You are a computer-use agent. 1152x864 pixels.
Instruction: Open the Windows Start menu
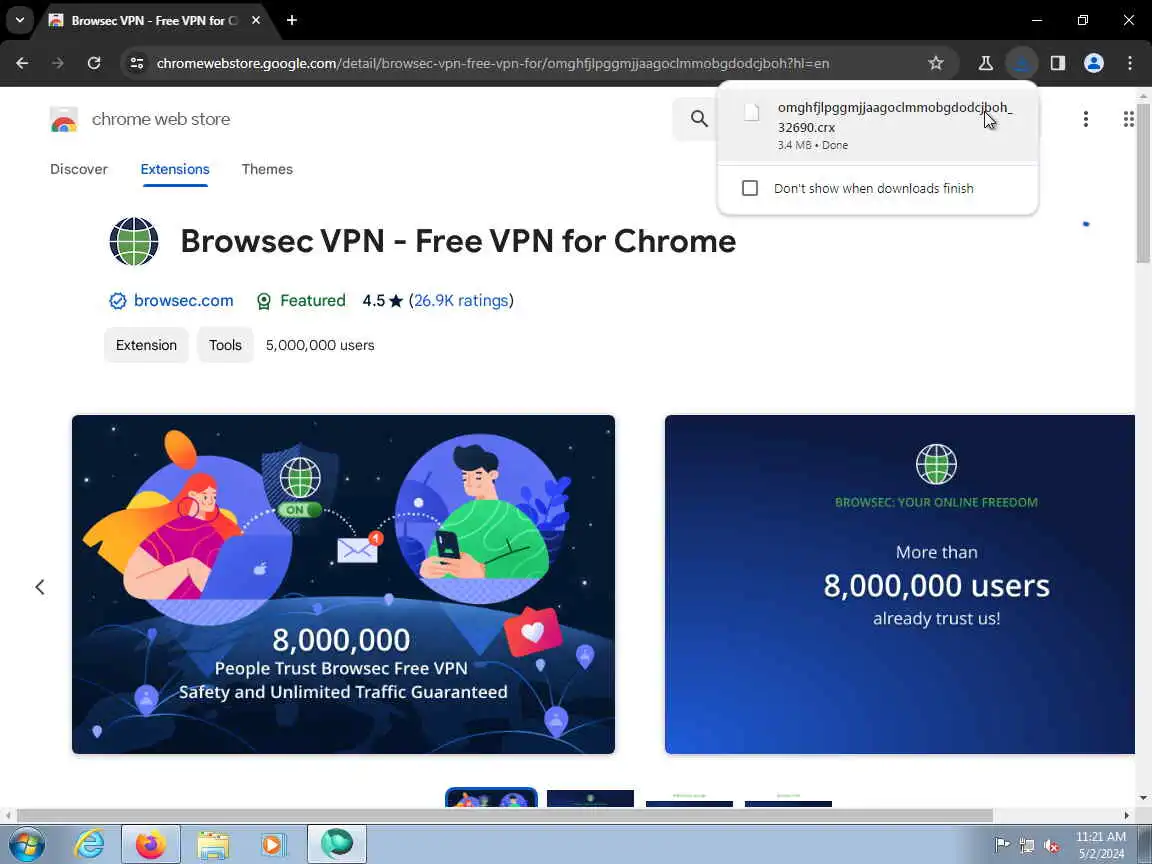tap(26, 844)
